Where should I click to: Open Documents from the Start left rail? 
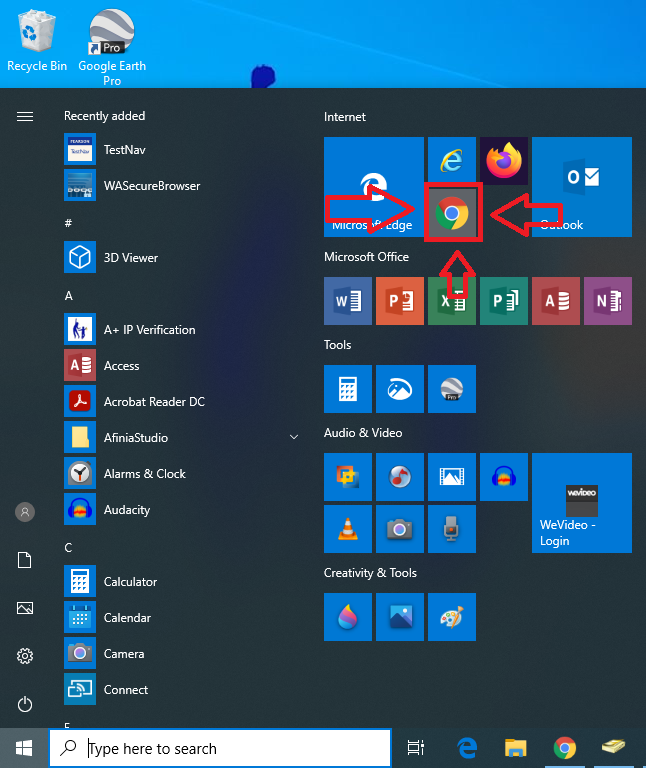click(x=25, y=560)
